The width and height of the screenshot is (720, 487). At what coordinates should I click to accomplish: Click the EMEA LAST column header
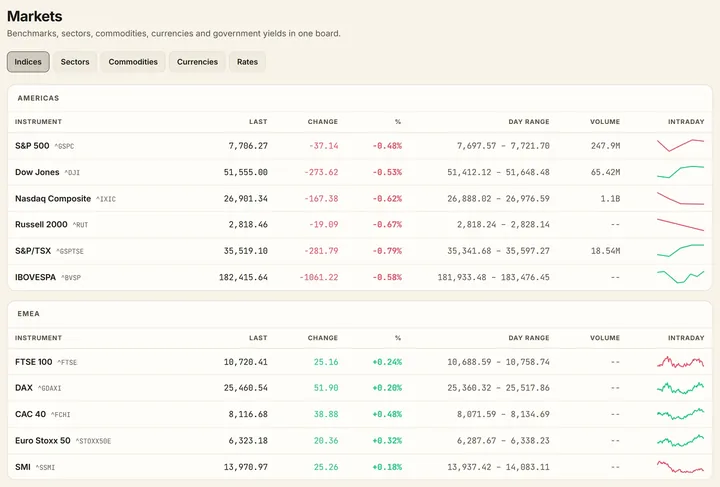(x=258, y=338)
